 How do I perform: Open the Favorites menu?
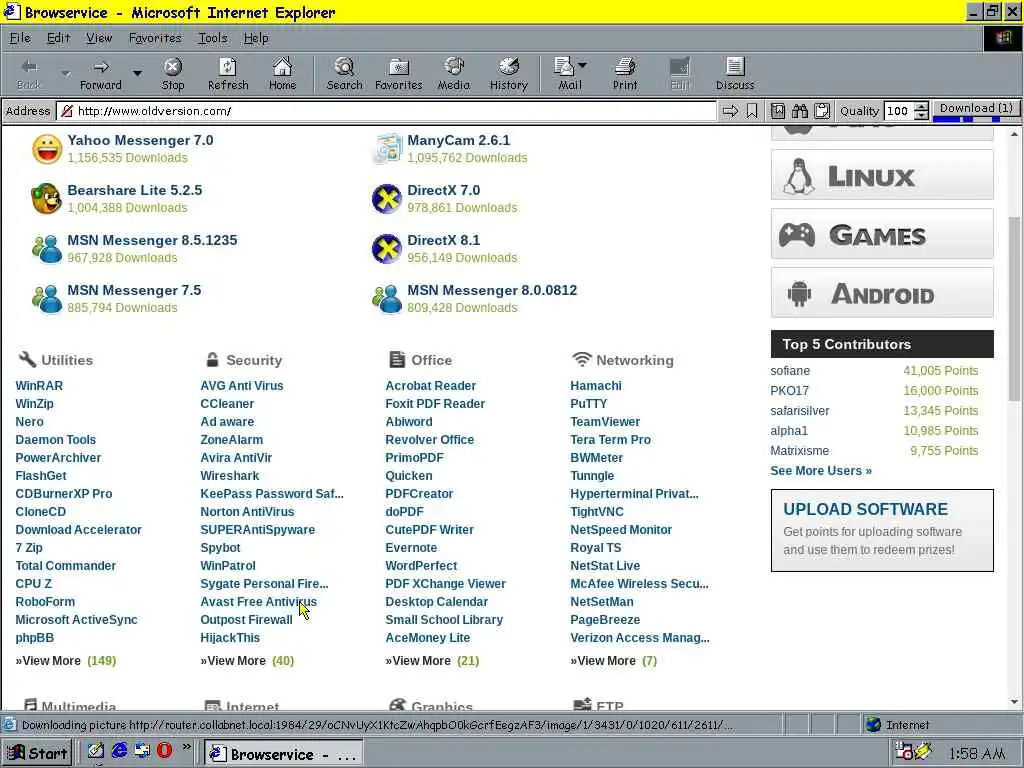(x=155, y=39)
